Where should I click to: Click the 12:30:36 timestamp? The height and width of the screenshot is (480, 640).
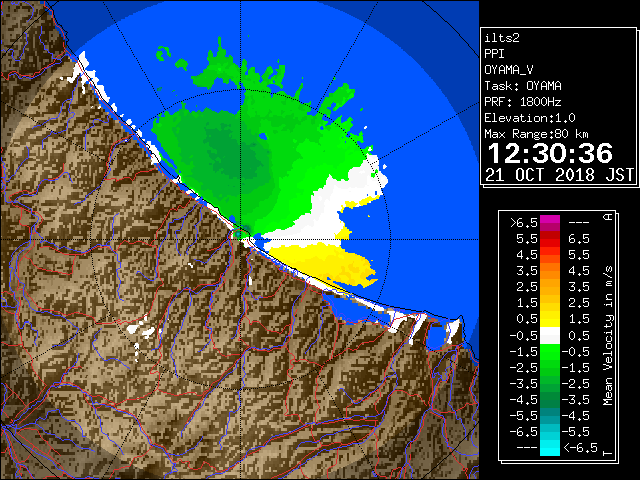click(550, 153)
